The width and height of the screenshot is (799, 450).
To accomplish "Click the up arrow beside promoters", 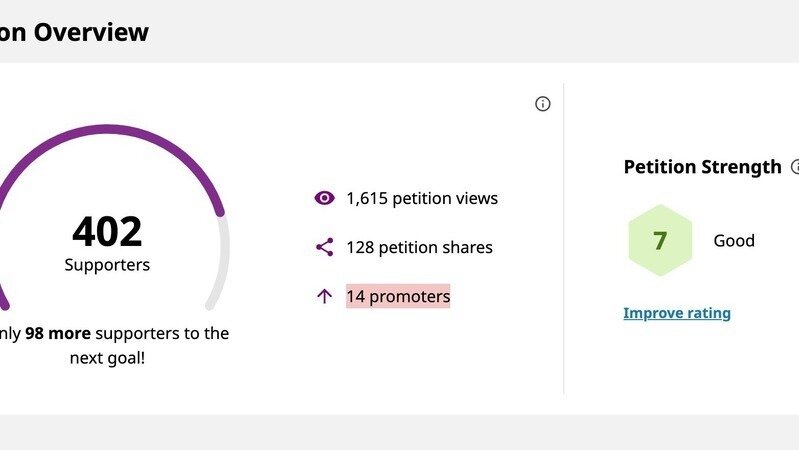I will click(x=324, y=296).
